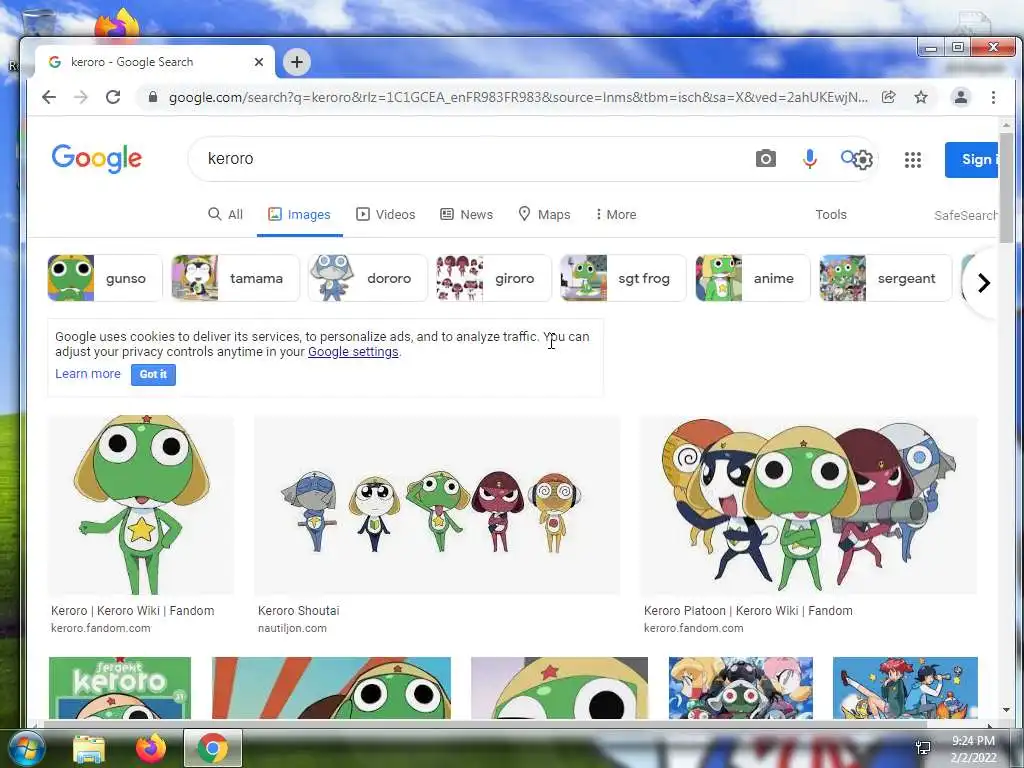Open the News tab

click(466, 214)
